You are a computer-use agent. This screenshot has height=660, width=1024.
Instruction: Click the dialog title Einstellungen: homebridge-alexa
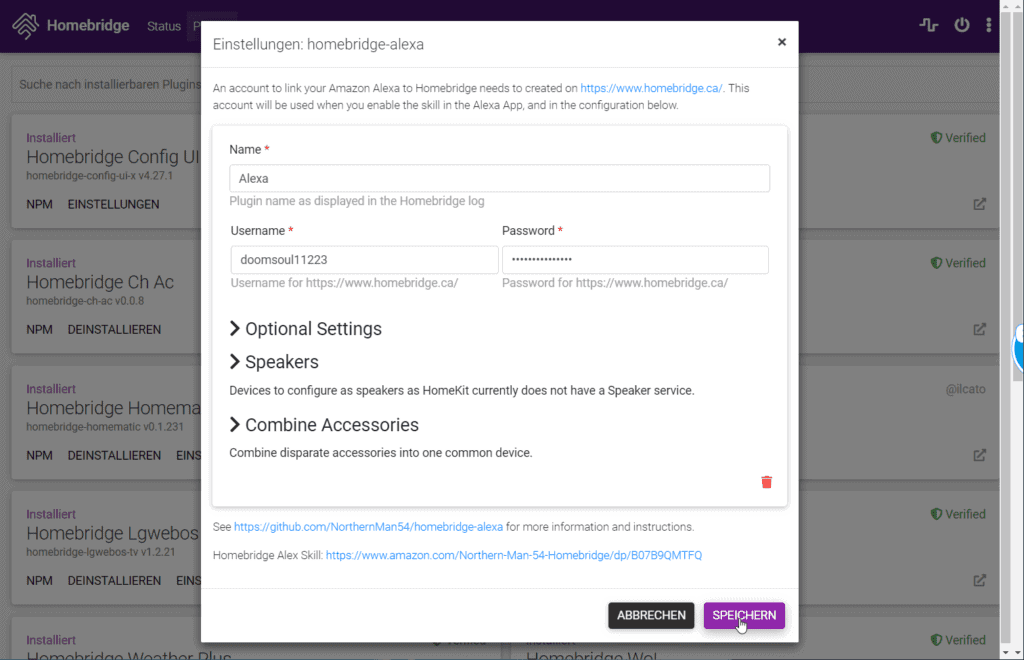pos(318,44)
